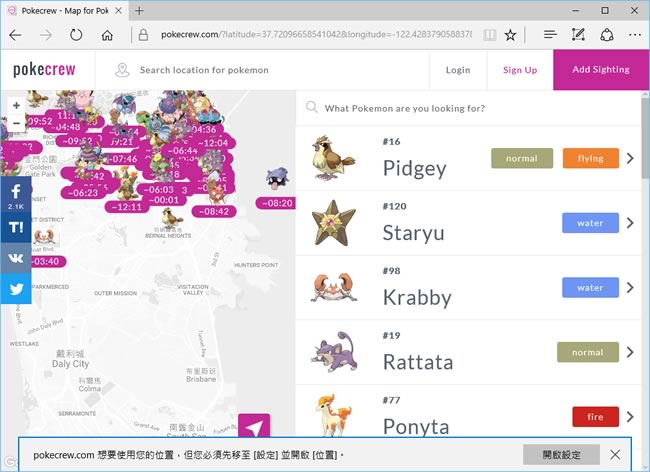
Task: Click the Ponyta fire type tag
Action: tap(595, 417)
